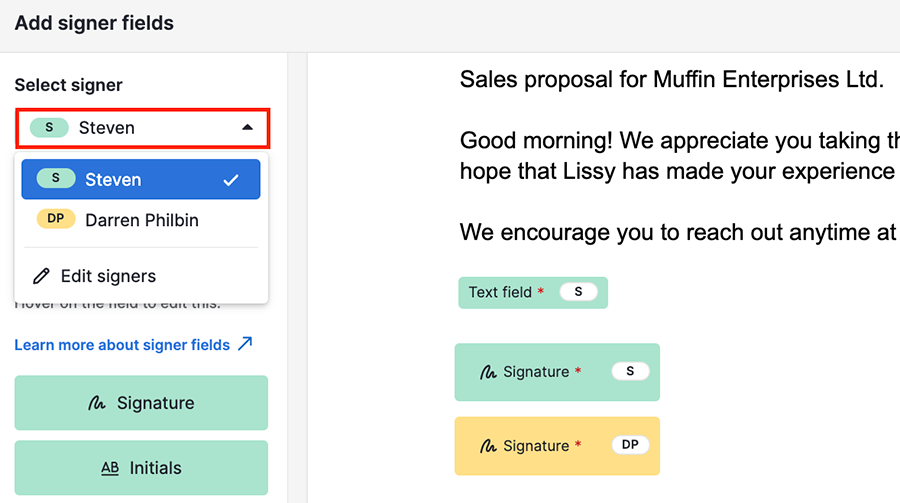The width and height of the screenshot is (900, 503).
Task: Click the squiggle icon in the yellow Signature field
Action: point(488,446)
